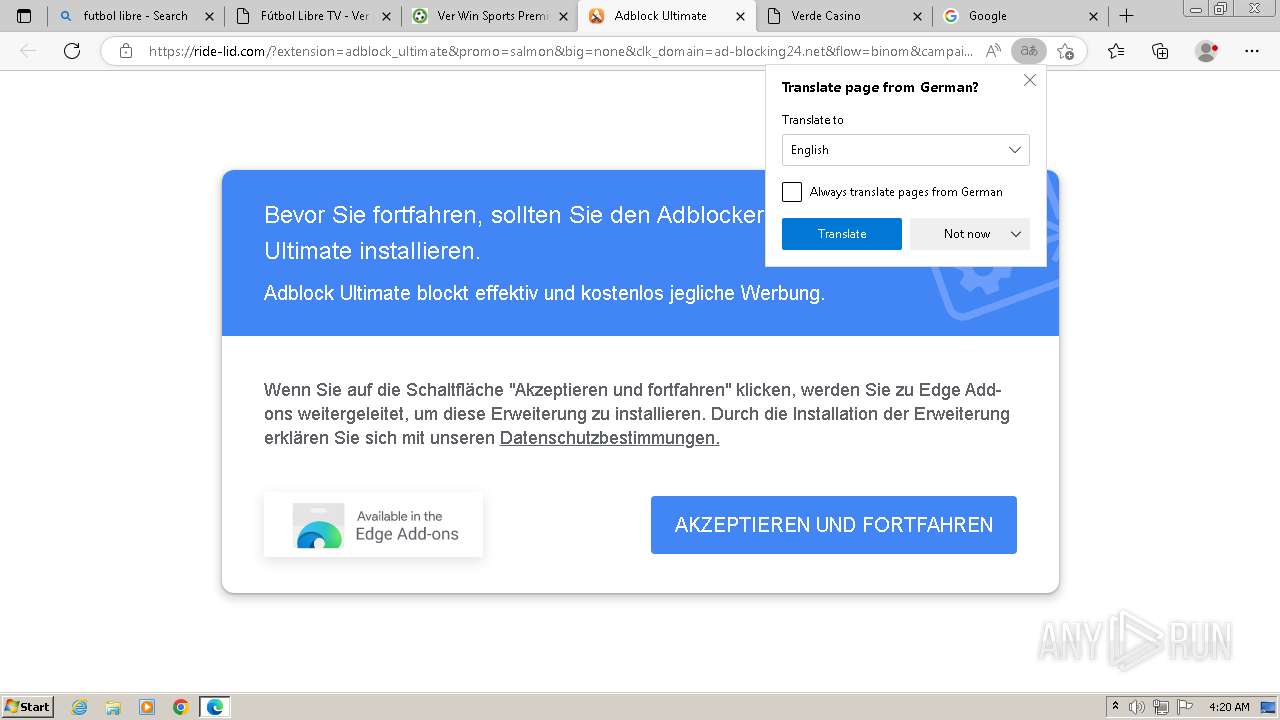The height and width of the screenshot is (720, 1280).
Task: Open the Favorites list
Action: click(x=1116, y=51)
